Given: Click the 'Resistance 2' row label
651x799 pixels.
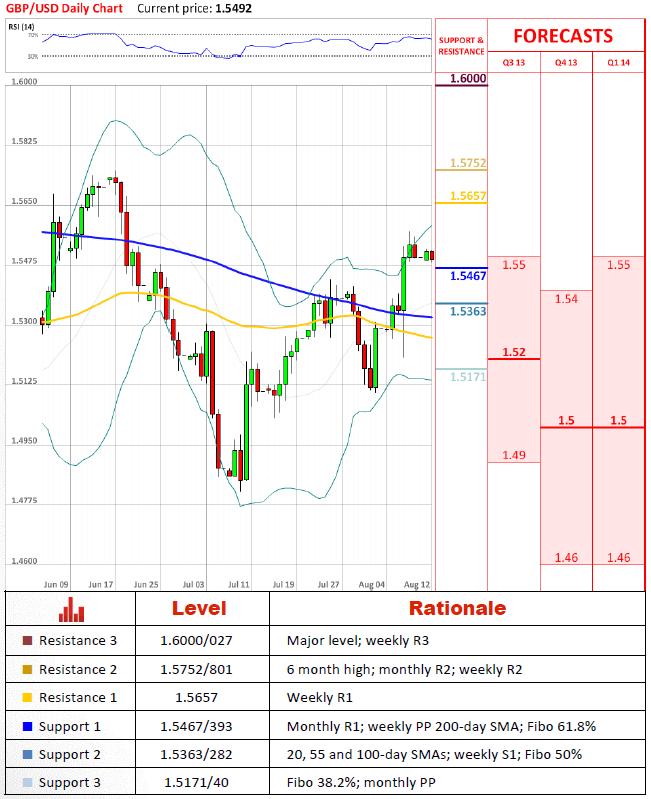Looking at the screenshot, I should coord(78,669).
